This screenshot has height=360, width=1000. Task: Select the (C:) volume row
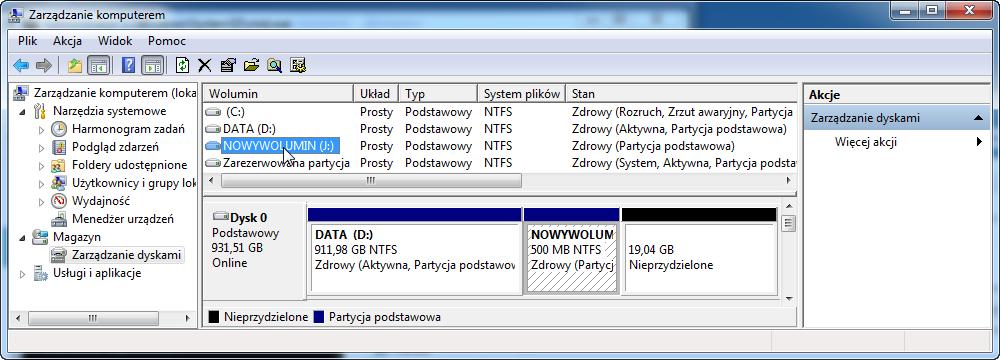pyautogui.click(x=500, y=112)
